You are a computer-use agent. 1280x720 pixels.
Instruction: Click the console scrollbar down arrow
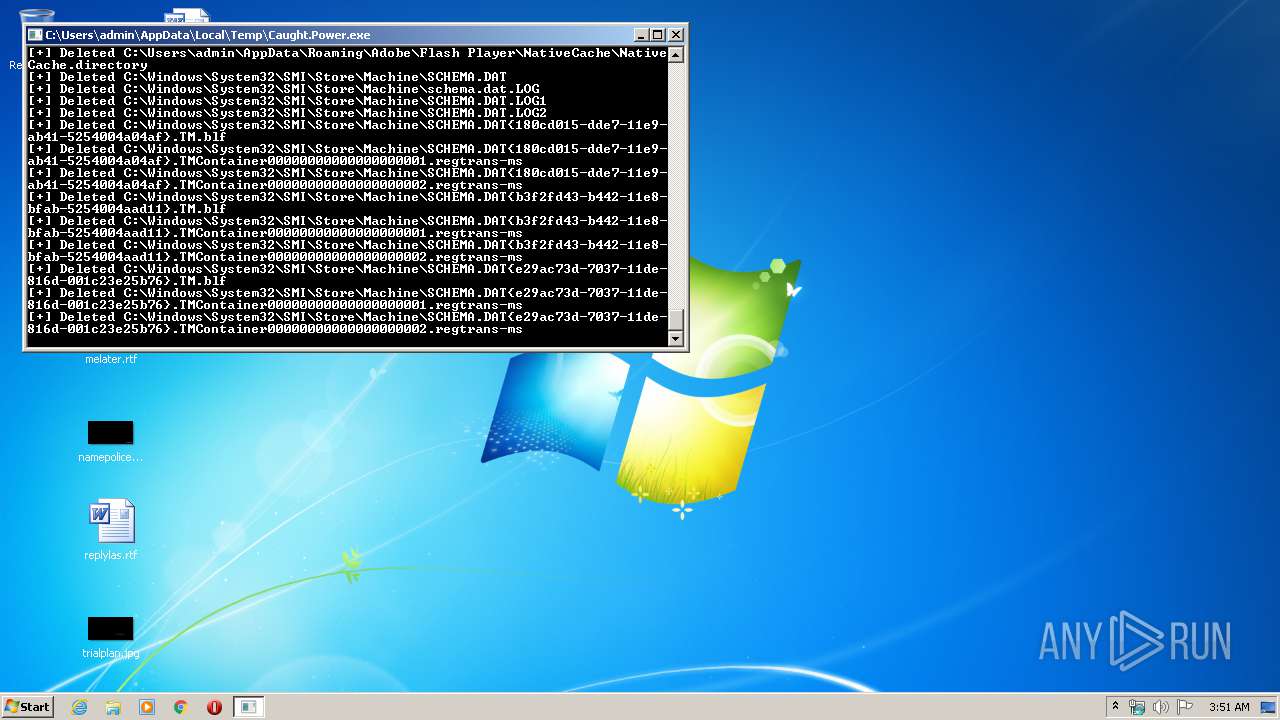coord(676,338)
